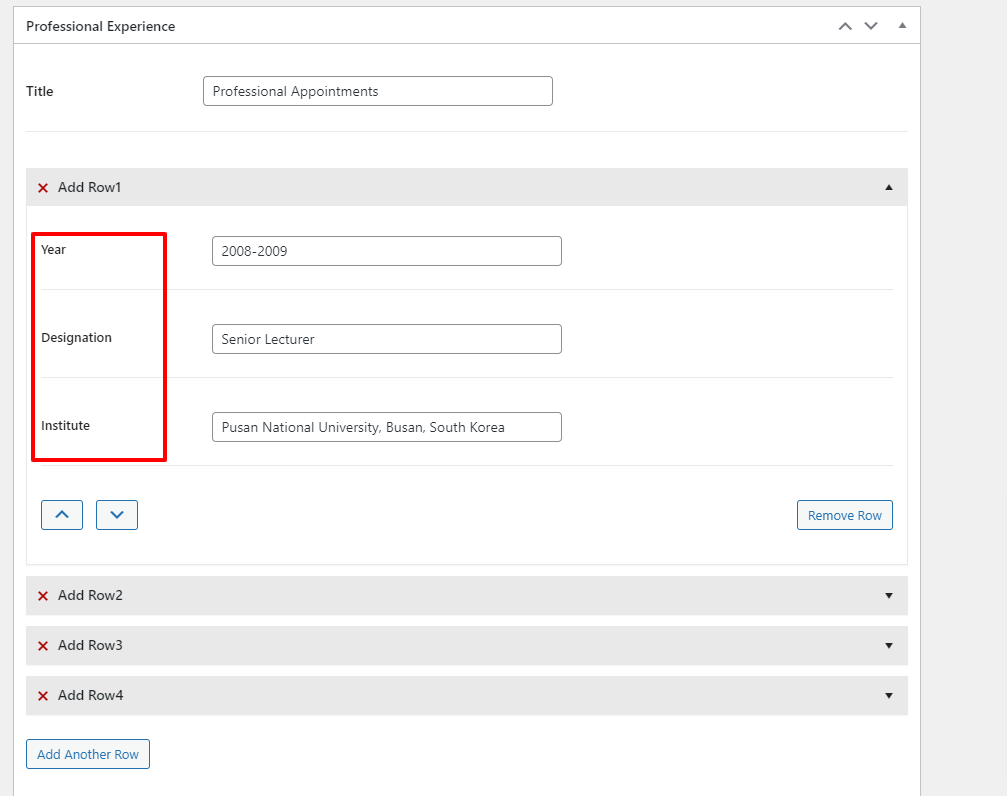Expand Add Row4 section arrow
Screen dimensions: 1007x796
click(x=889, y=695)
